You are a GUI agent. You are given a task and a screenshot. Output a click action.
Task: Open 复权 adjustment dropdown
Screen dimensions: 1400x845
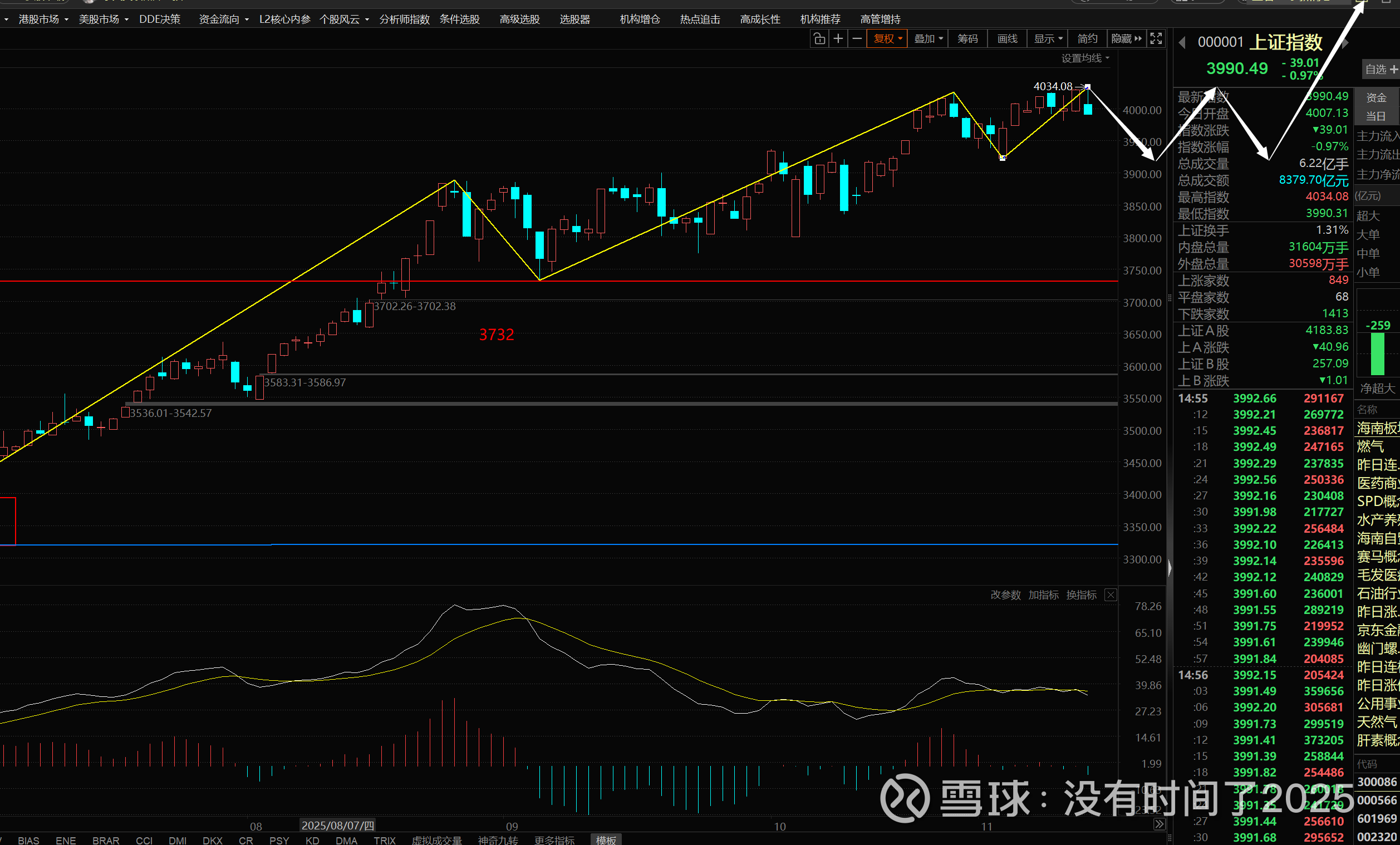tap(887, 38)
